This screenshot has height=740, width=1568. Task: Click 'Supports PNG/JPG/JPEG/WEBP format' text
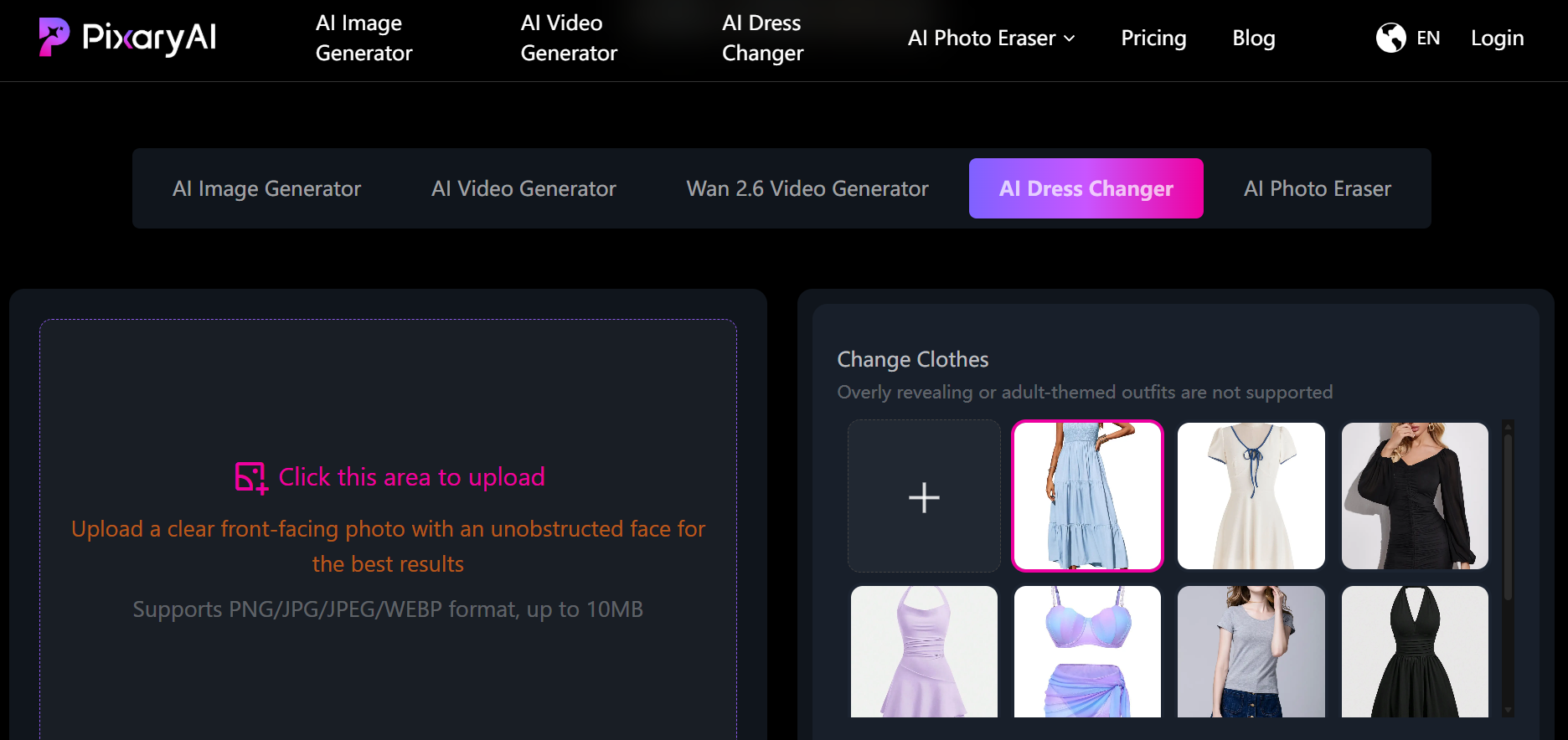(388, 609)
